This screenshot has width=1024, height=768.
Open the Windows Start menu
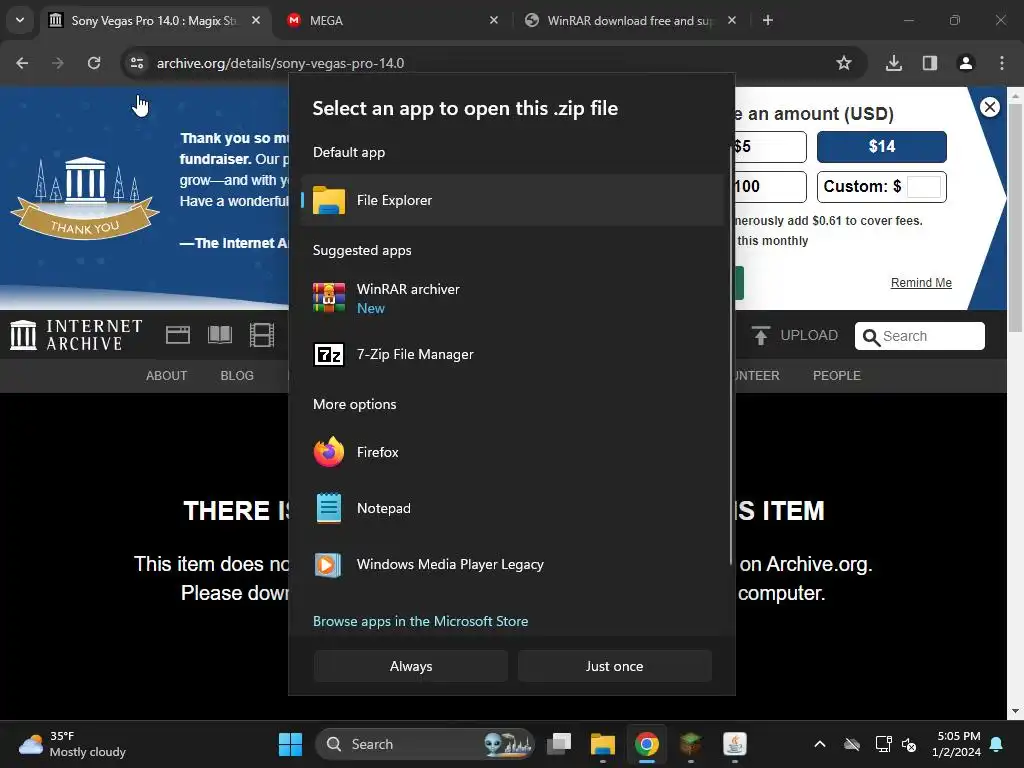point(290,744)
